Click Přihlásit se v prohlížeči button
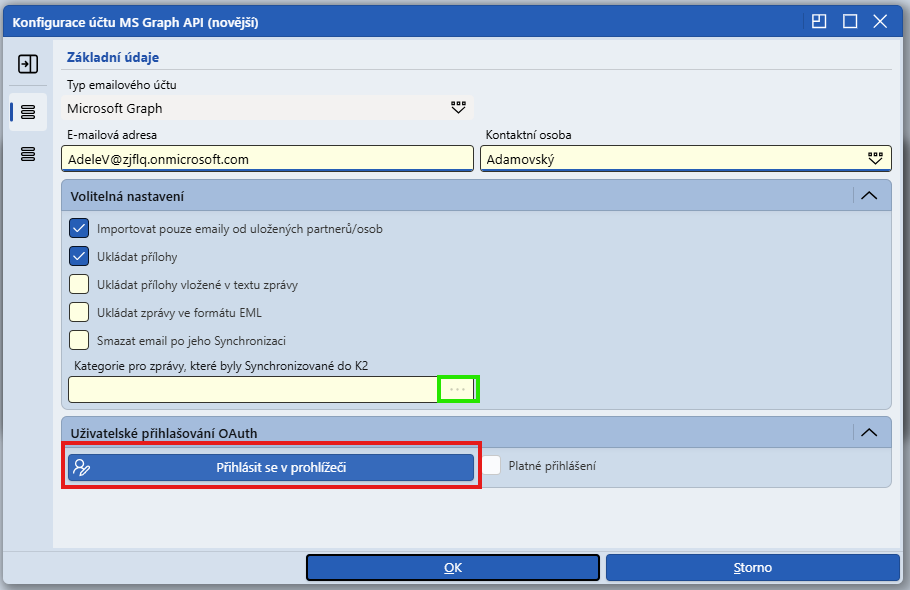This screenshot has width=910, height=590. point(271,468)
